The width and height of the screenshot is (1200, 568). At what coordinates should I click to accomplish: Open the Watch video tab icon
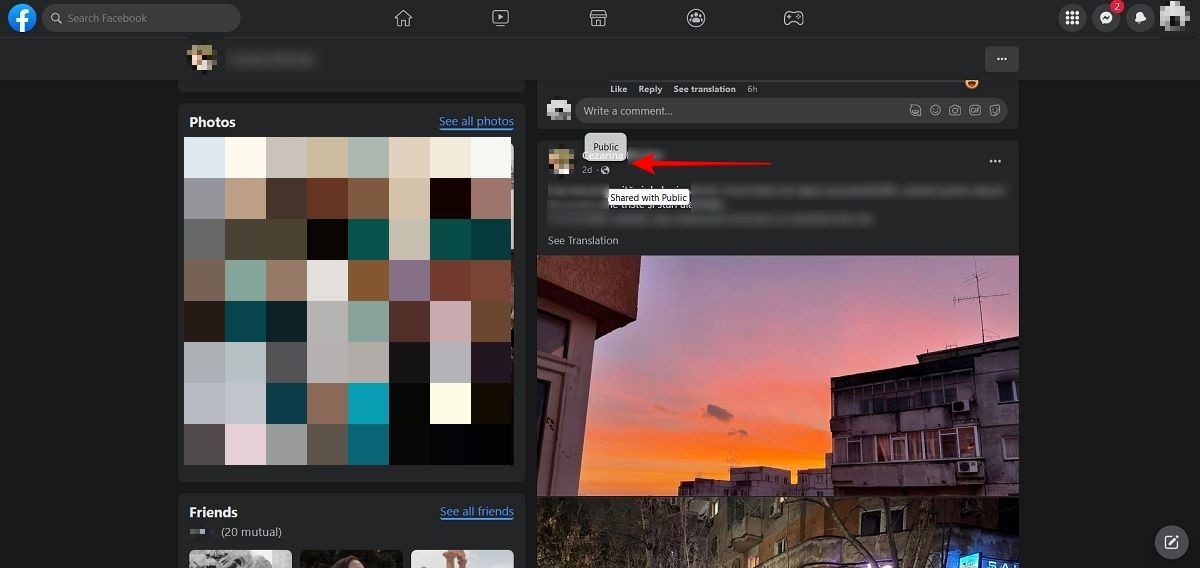(501, 18)
